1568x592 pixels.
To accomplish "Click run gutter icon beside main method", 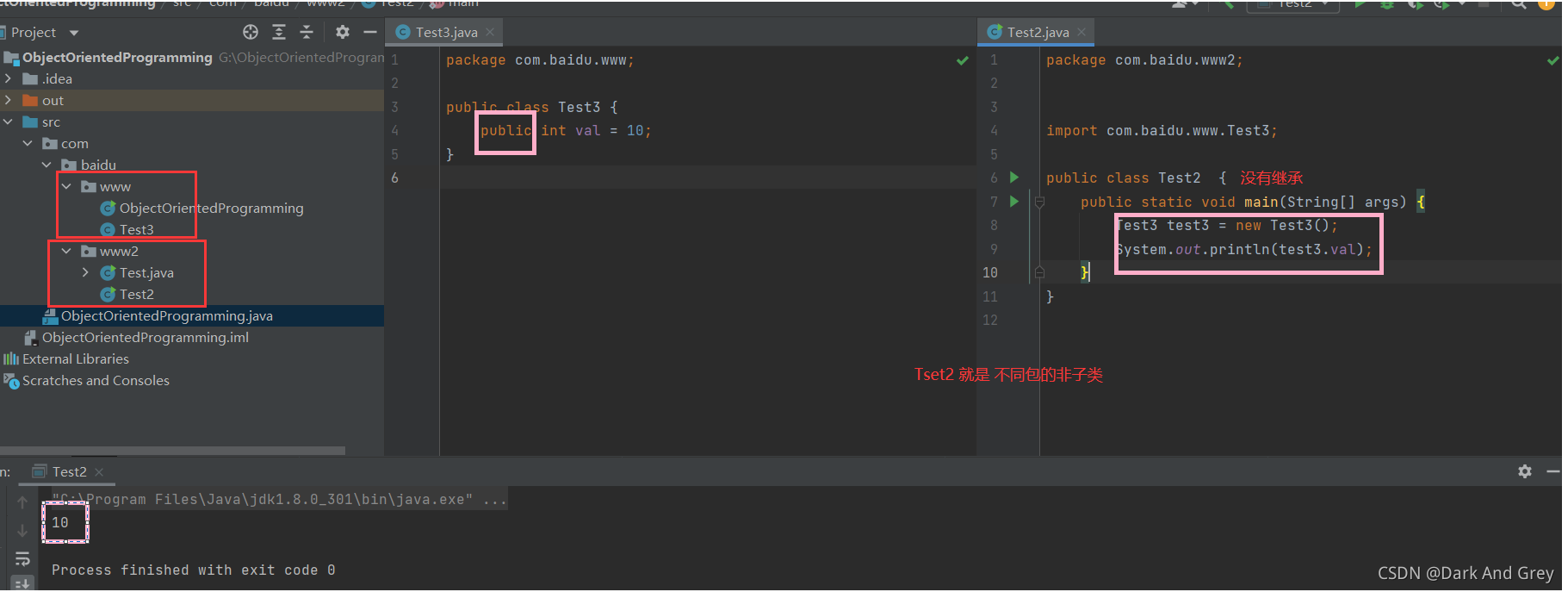I will (x=1014, y=202).
